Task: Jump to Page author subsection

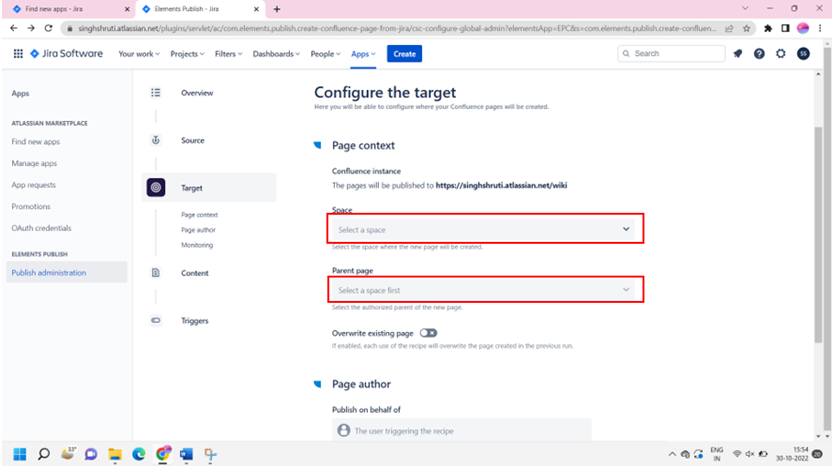Action: 198,230
